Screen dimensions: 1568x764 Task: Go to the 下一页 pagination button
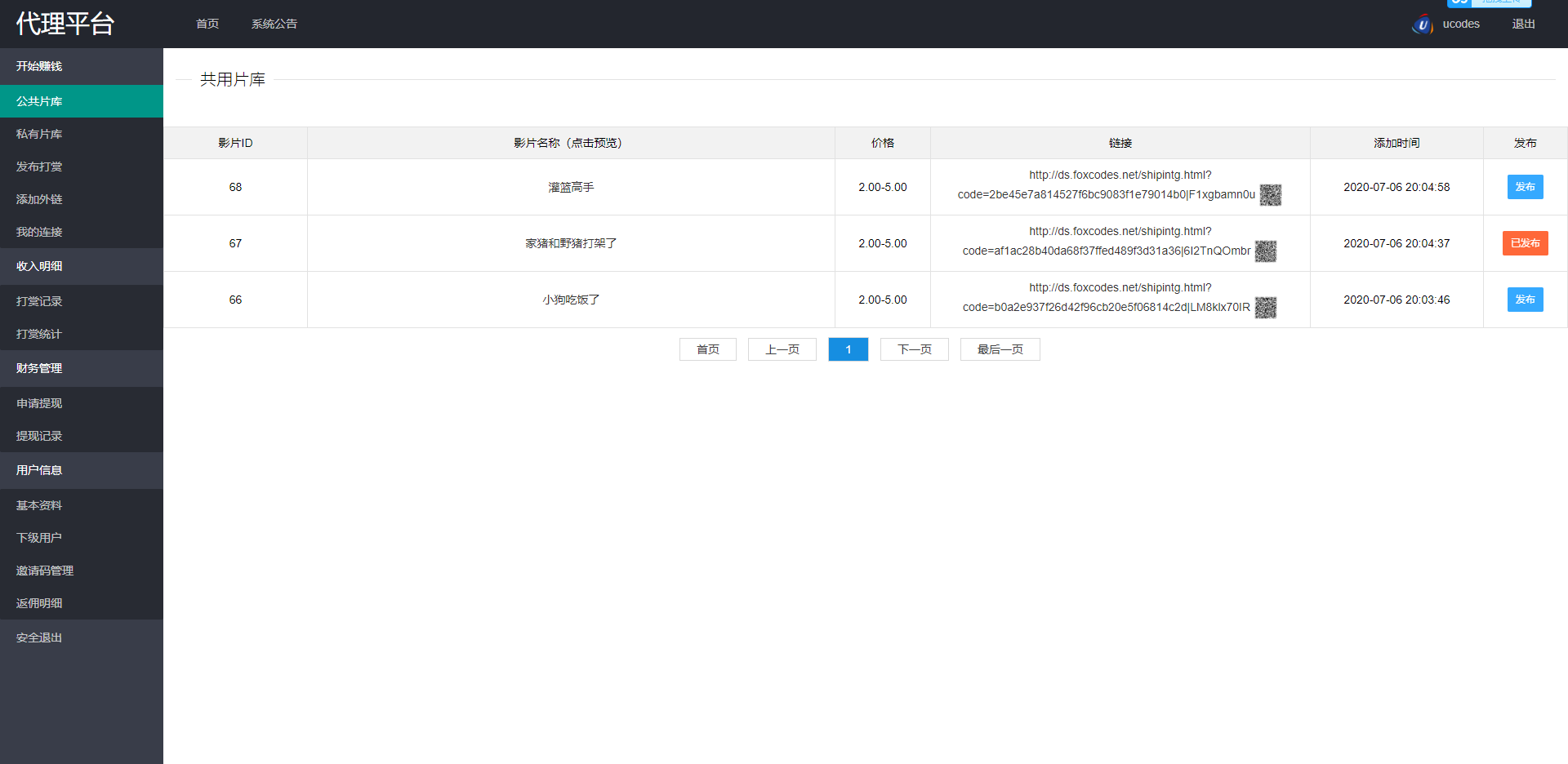[914, 349]
